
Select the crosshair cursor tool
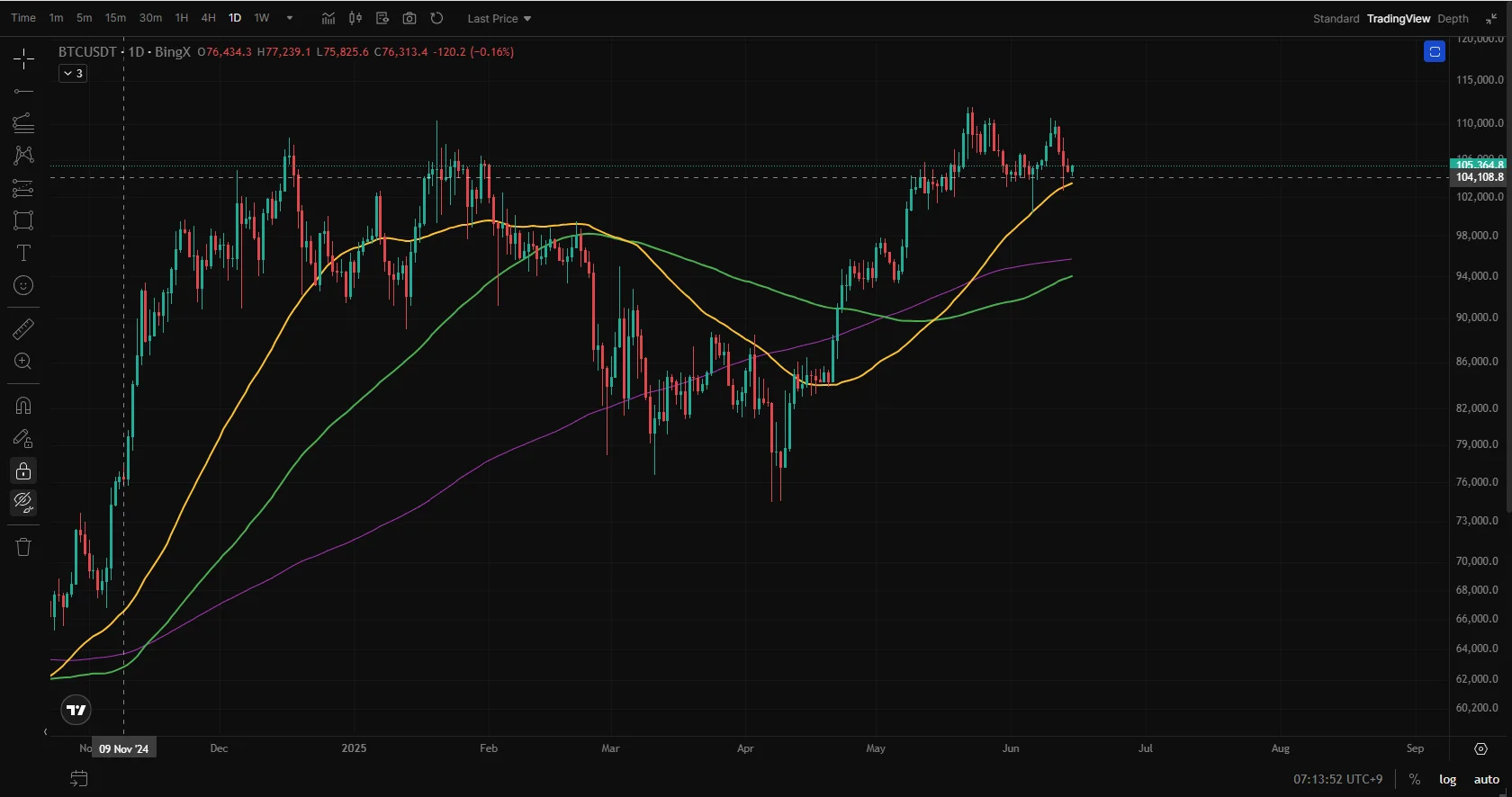(23, 59)
